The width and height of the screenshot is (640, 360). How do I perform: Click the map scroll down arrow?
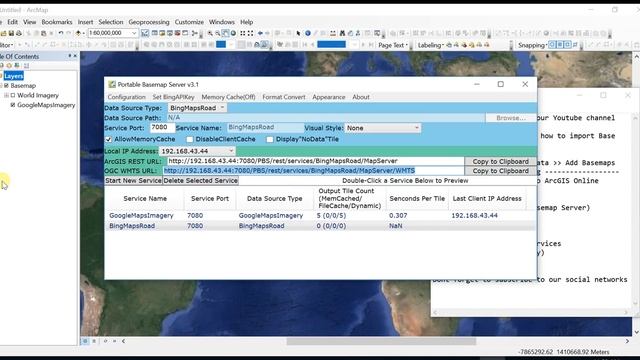coord(636,332)
